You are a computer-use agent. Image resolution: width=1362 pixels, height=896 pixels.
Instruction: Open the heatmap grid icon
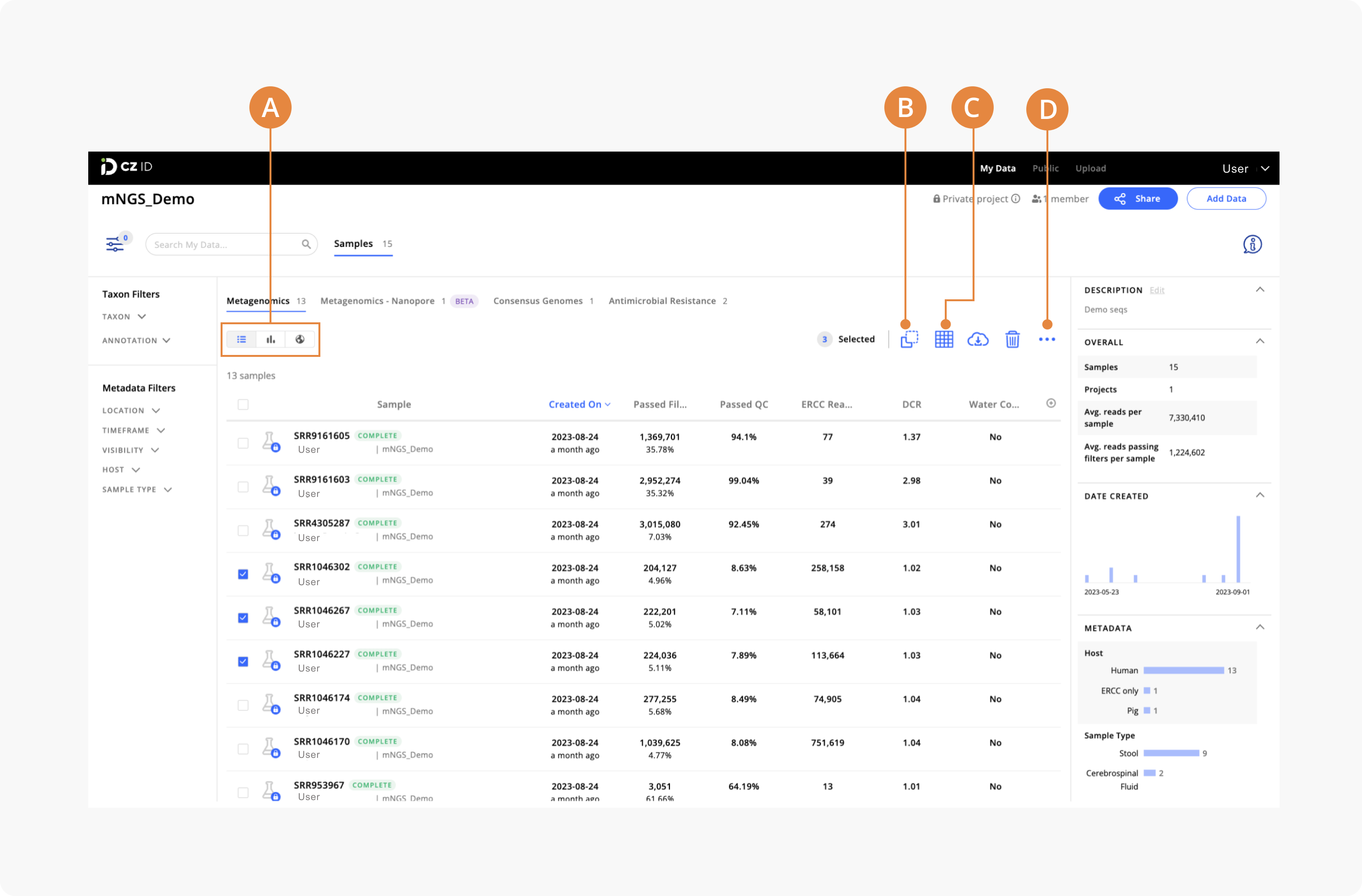pos(944,340)
